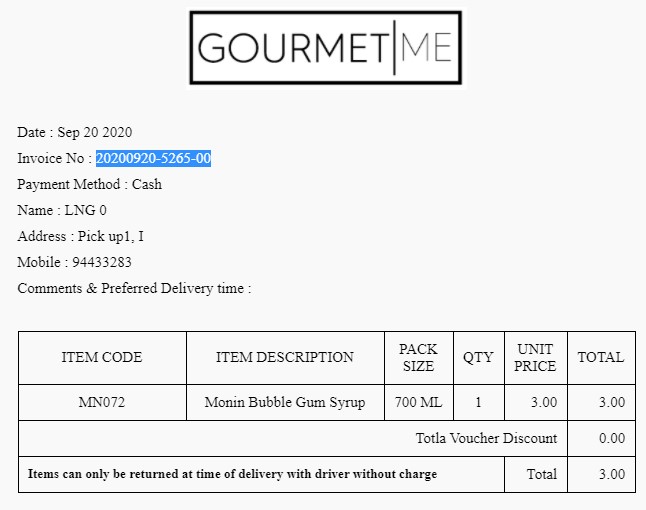
Task: Click the 700 ML pack size cell
Action: (418, 402)
